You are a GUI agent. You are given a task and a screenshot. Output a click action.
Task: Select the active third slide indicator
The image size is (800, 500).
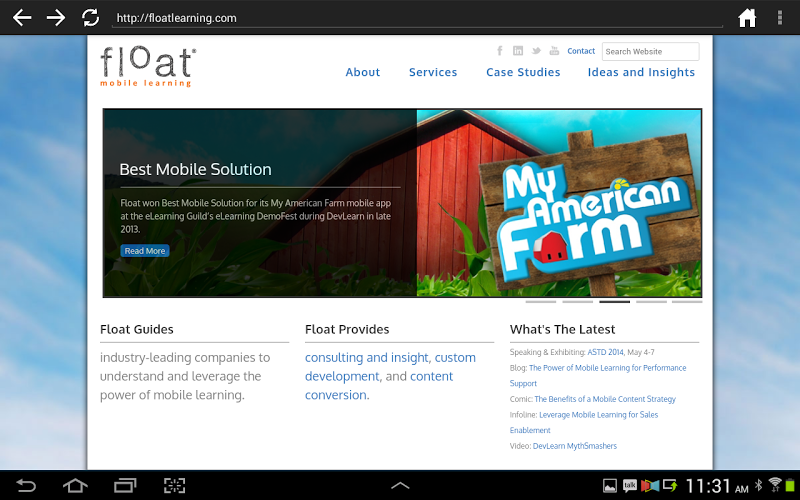614,302
